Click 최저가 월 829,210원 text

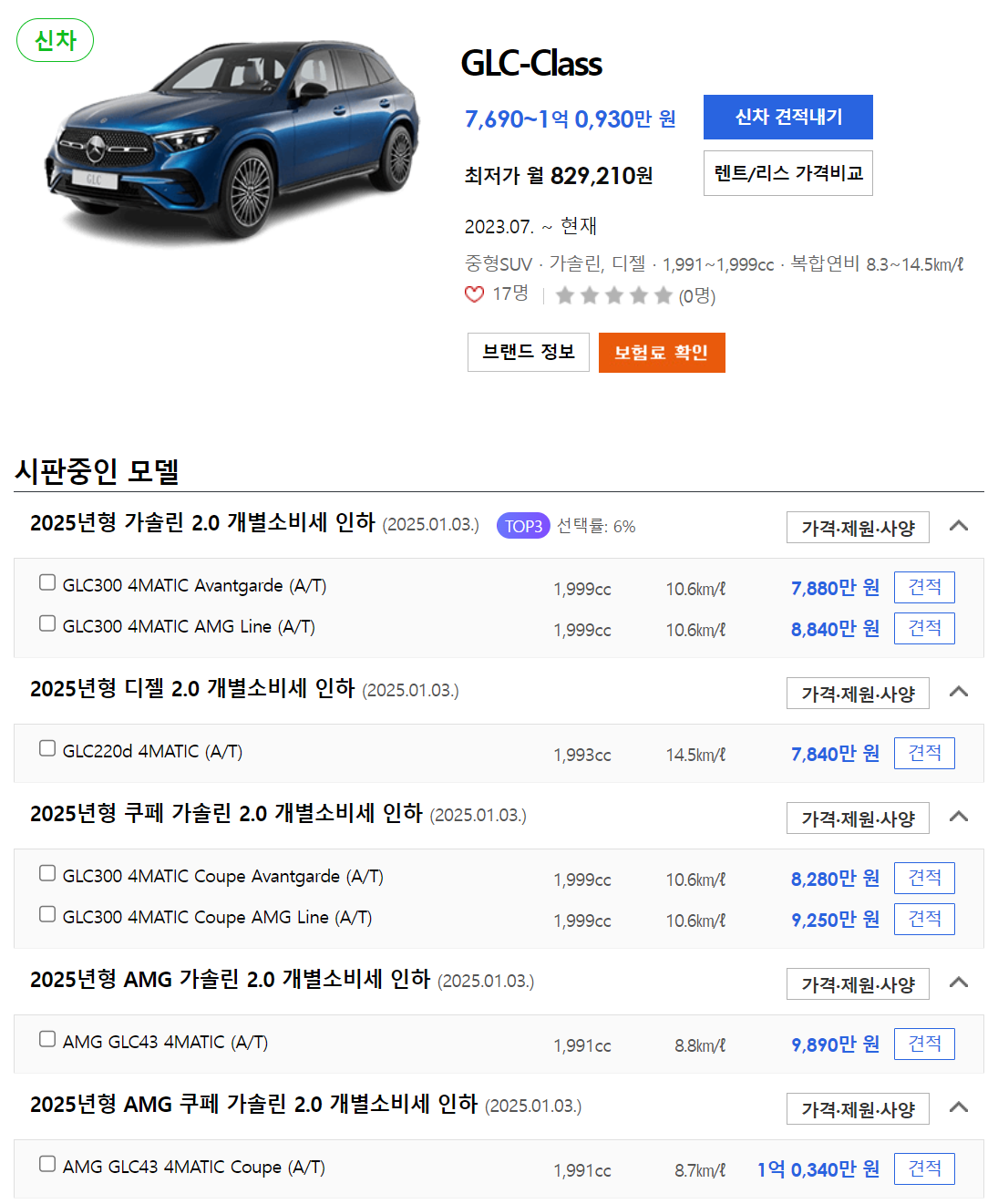point(559,175)
